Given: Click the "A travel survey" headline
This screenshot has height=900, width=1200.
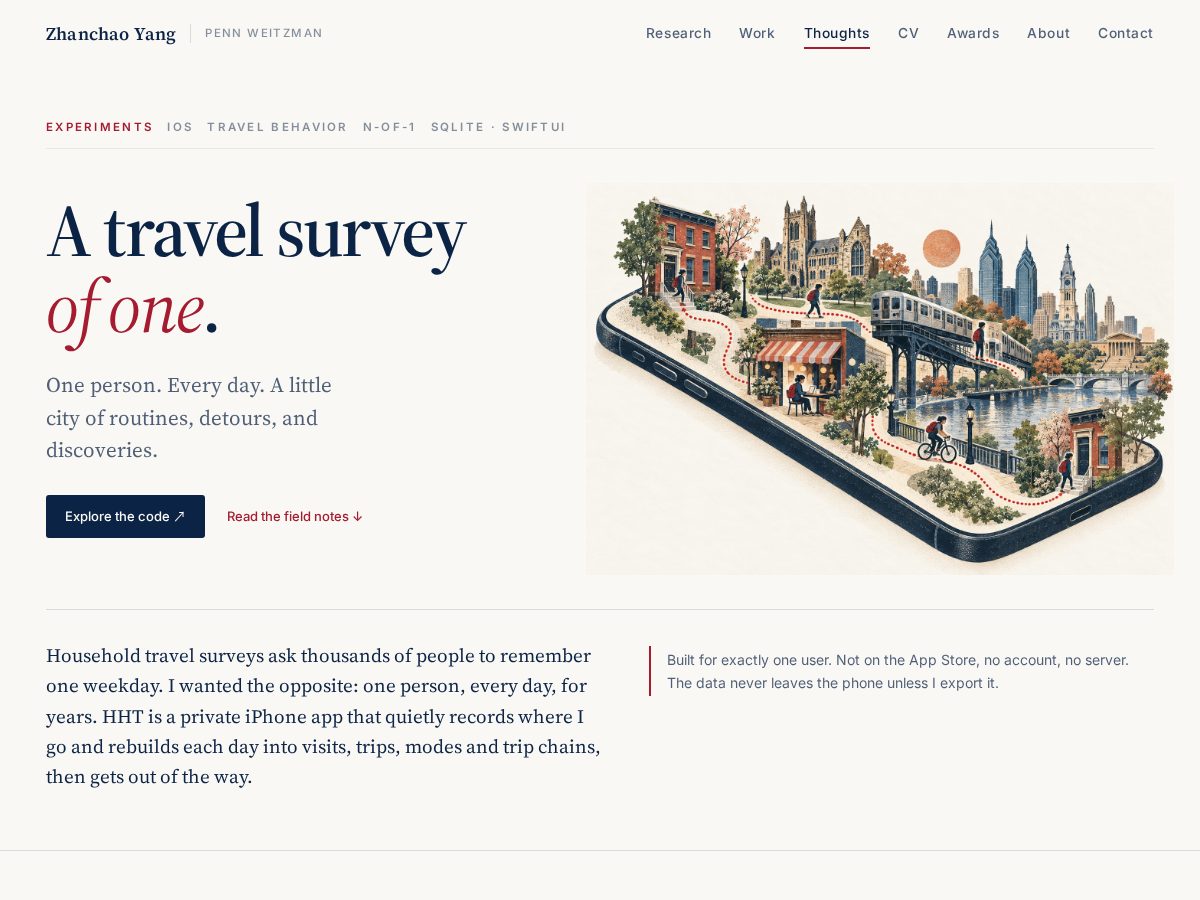Looking at the screenshot, I should pos(256,233).
